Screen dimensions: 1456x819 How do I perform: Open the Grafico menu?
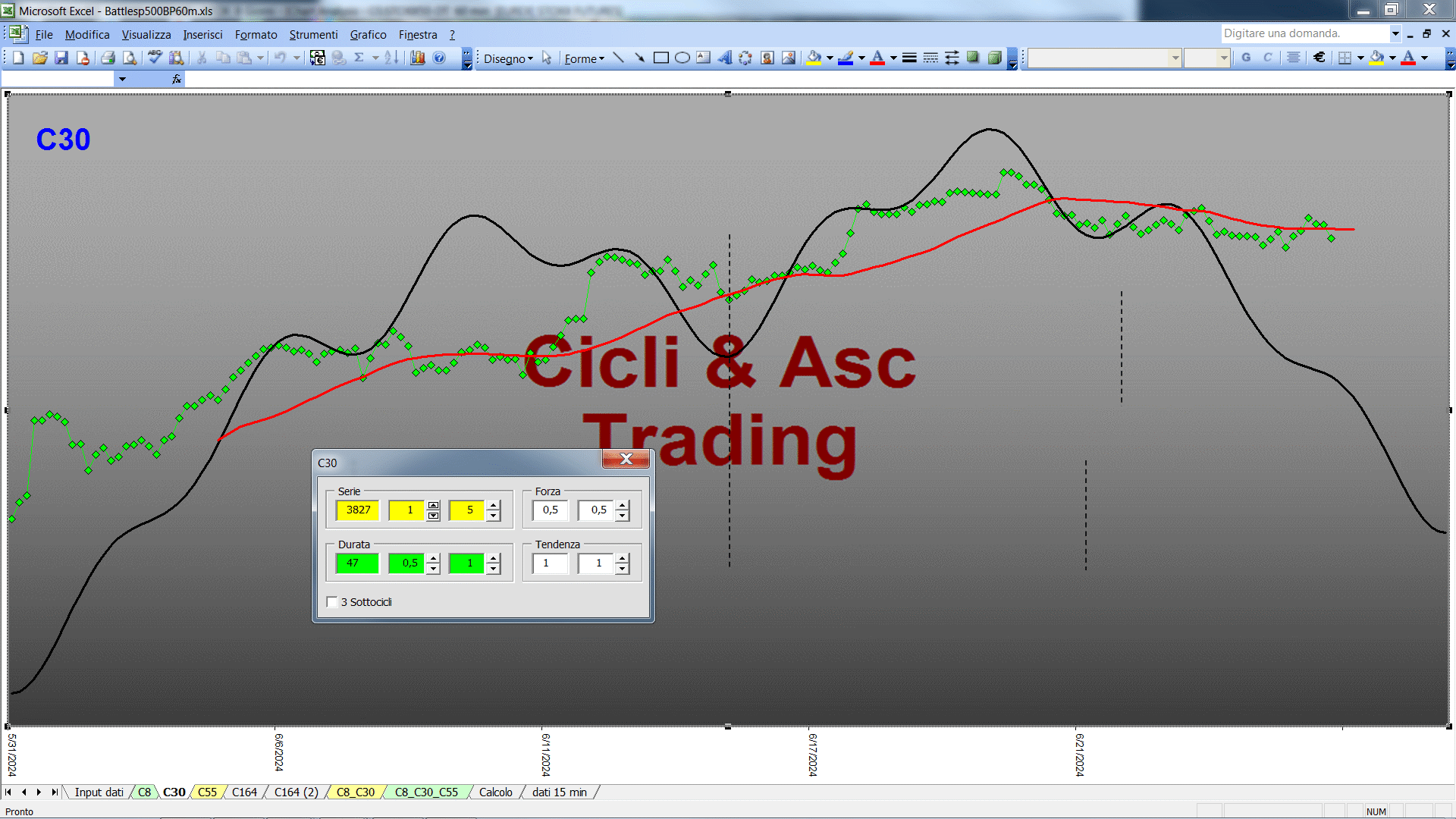click(368, 35)
